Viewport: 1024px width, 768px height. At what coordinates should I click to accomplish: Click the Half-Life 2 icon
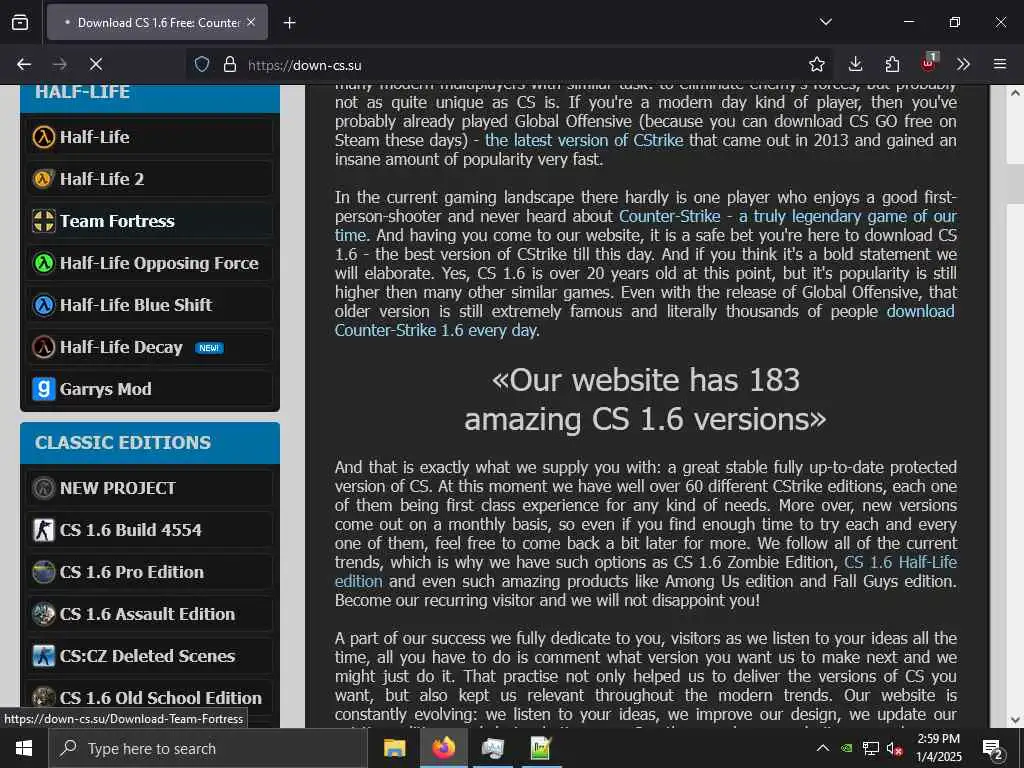pyautogui.click(x=44, y=179)
